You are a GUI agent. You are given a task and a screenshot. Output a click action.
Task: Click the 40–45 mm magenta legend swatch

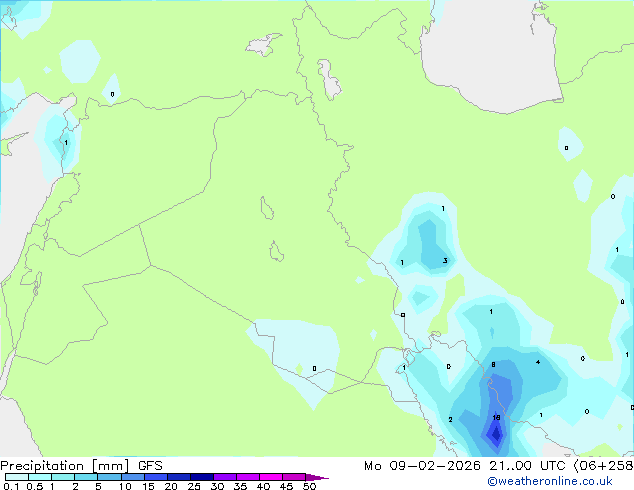(271, 477)
